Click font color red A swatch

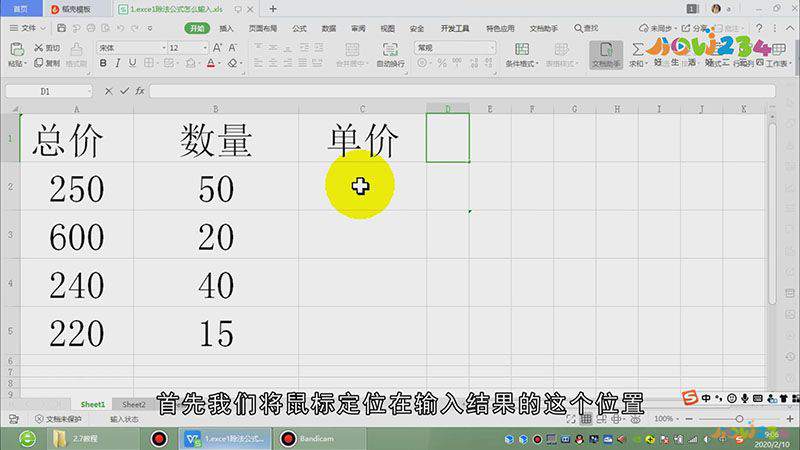(211, 63)
